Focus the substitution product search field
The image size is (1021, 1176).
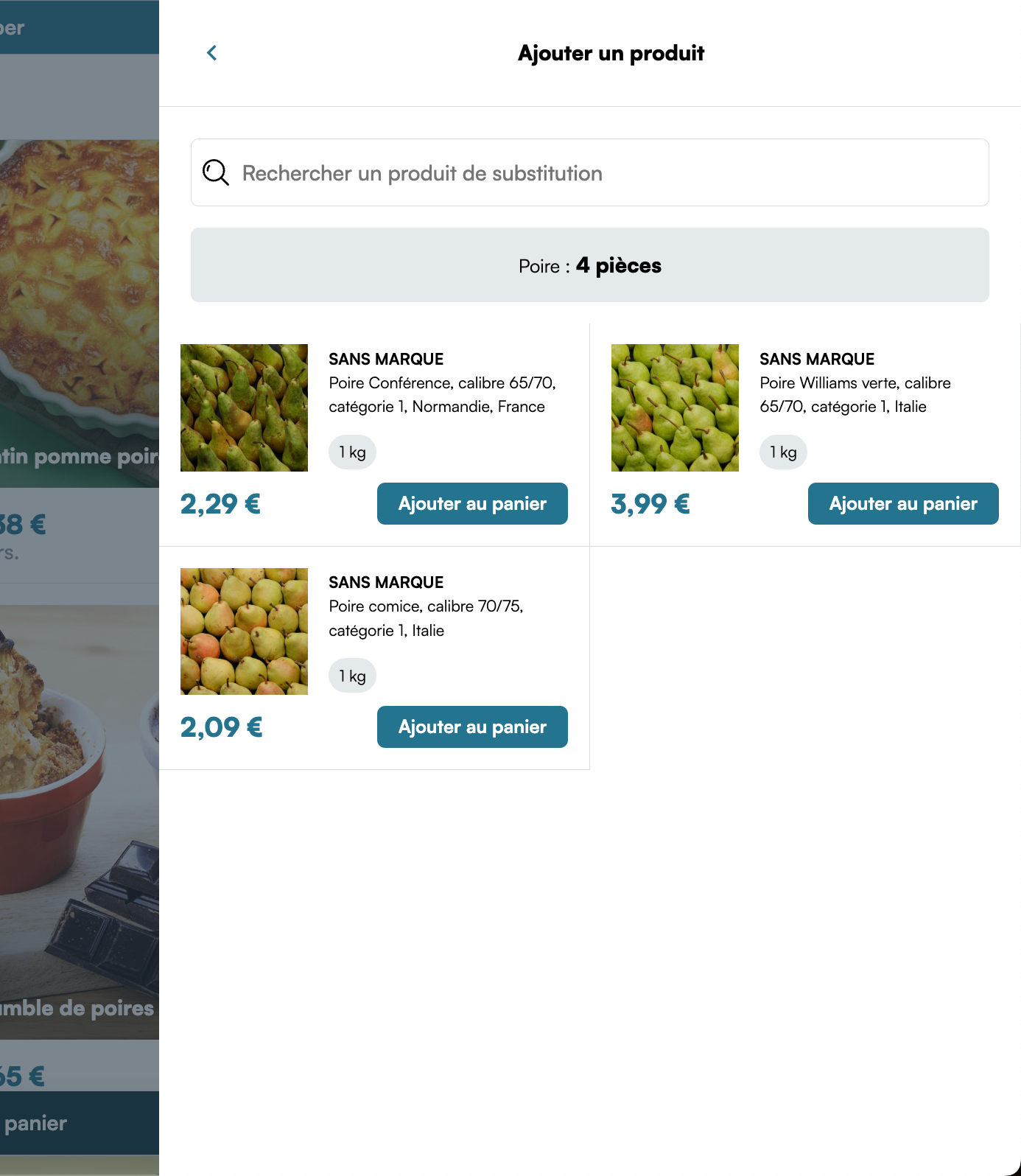(604, 173)
